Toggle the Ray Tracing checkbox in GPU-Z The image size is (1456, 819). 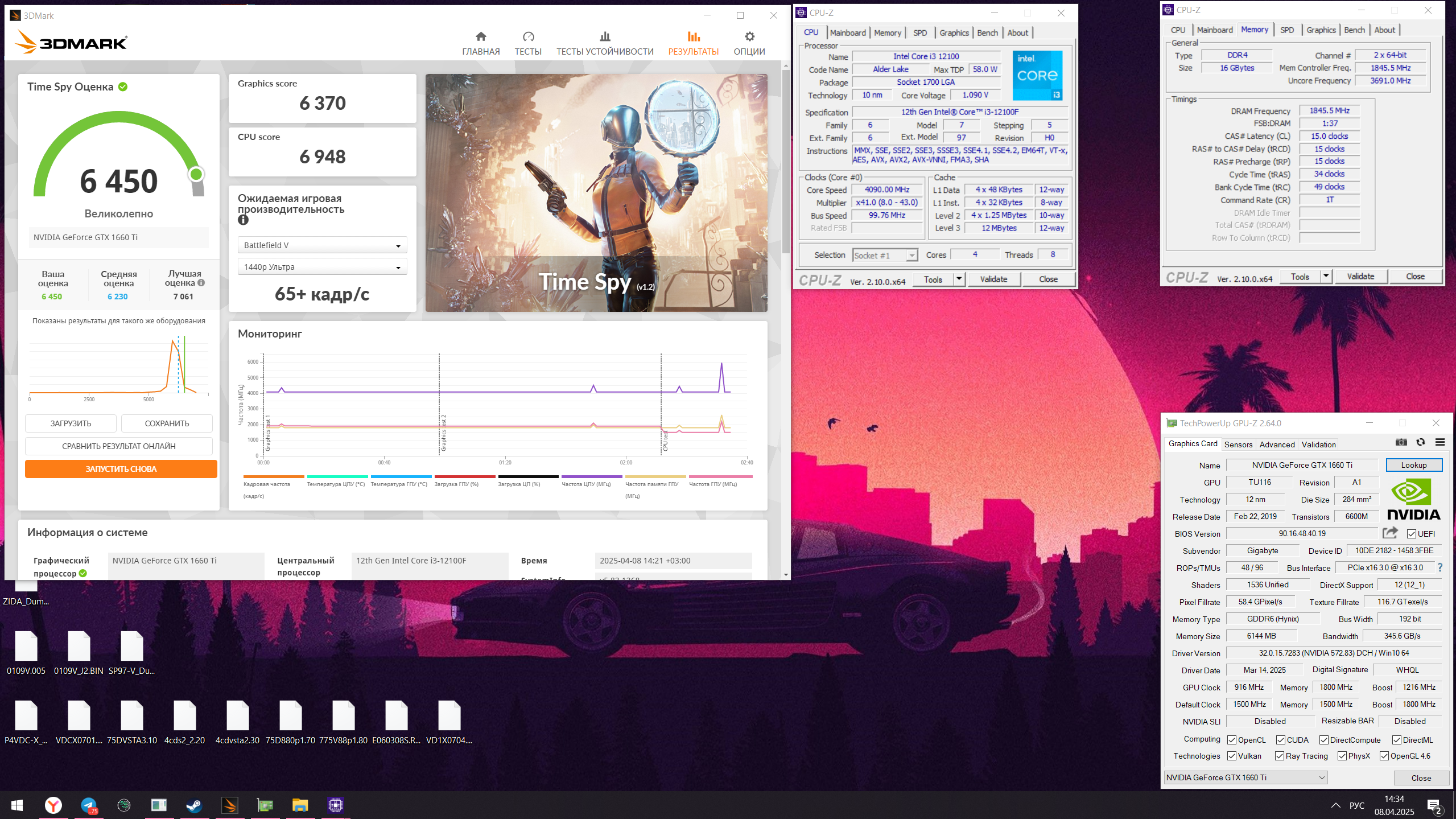pos(1280,756)
